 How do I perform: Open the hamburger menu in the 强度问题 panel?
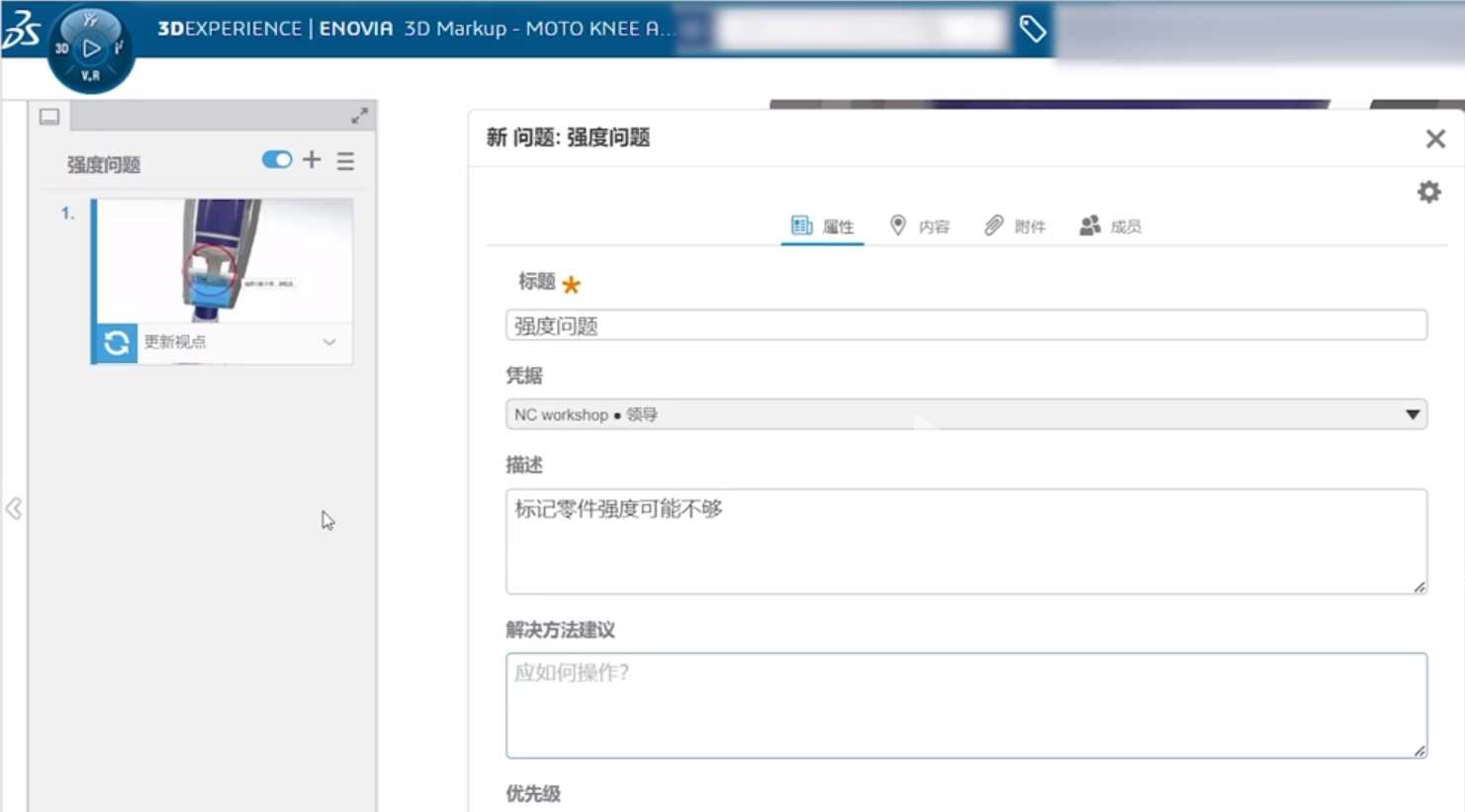(344, 162)
